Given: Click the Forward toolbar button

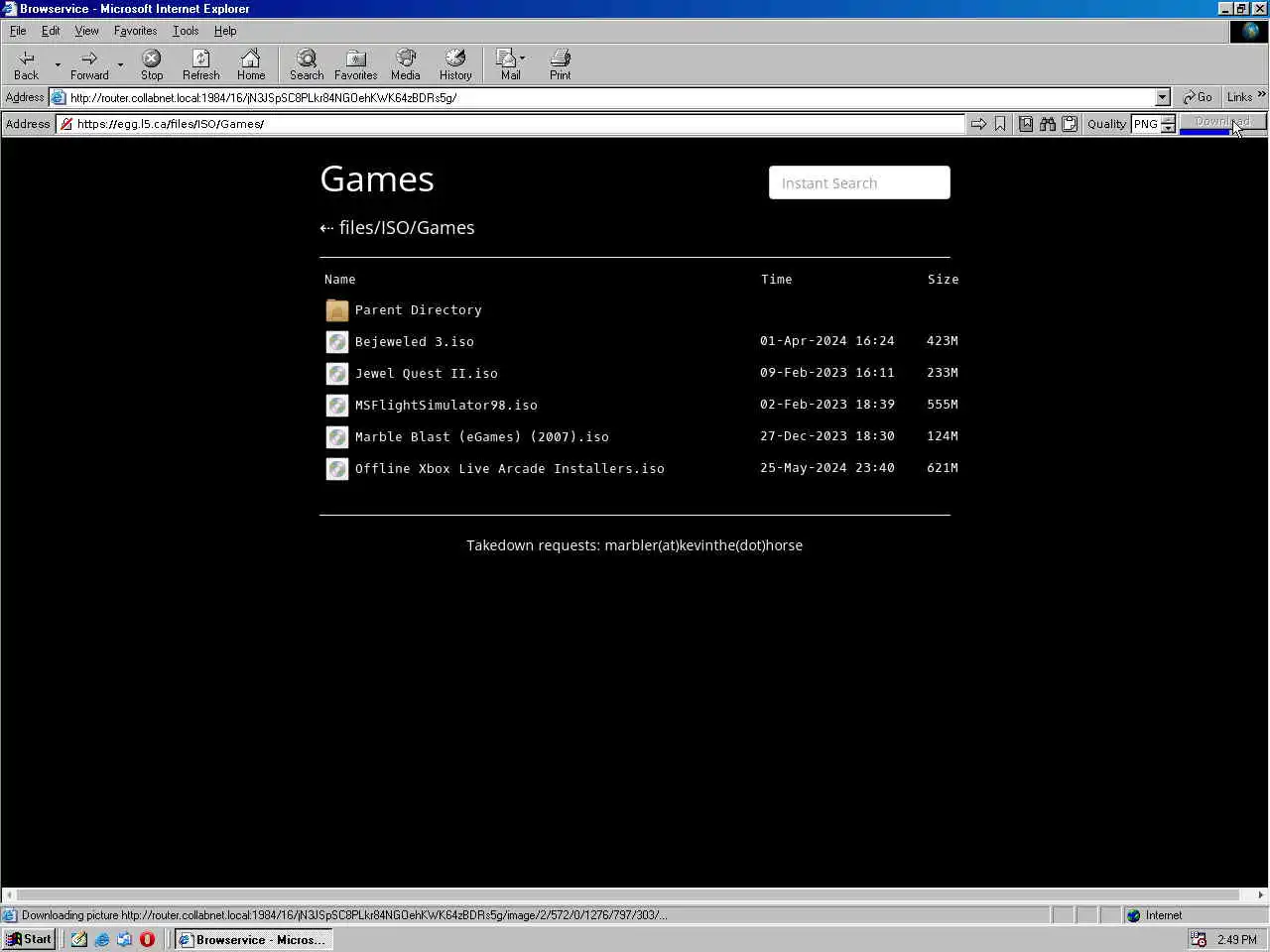Looking at the screenshot, I should pos(89,64).
